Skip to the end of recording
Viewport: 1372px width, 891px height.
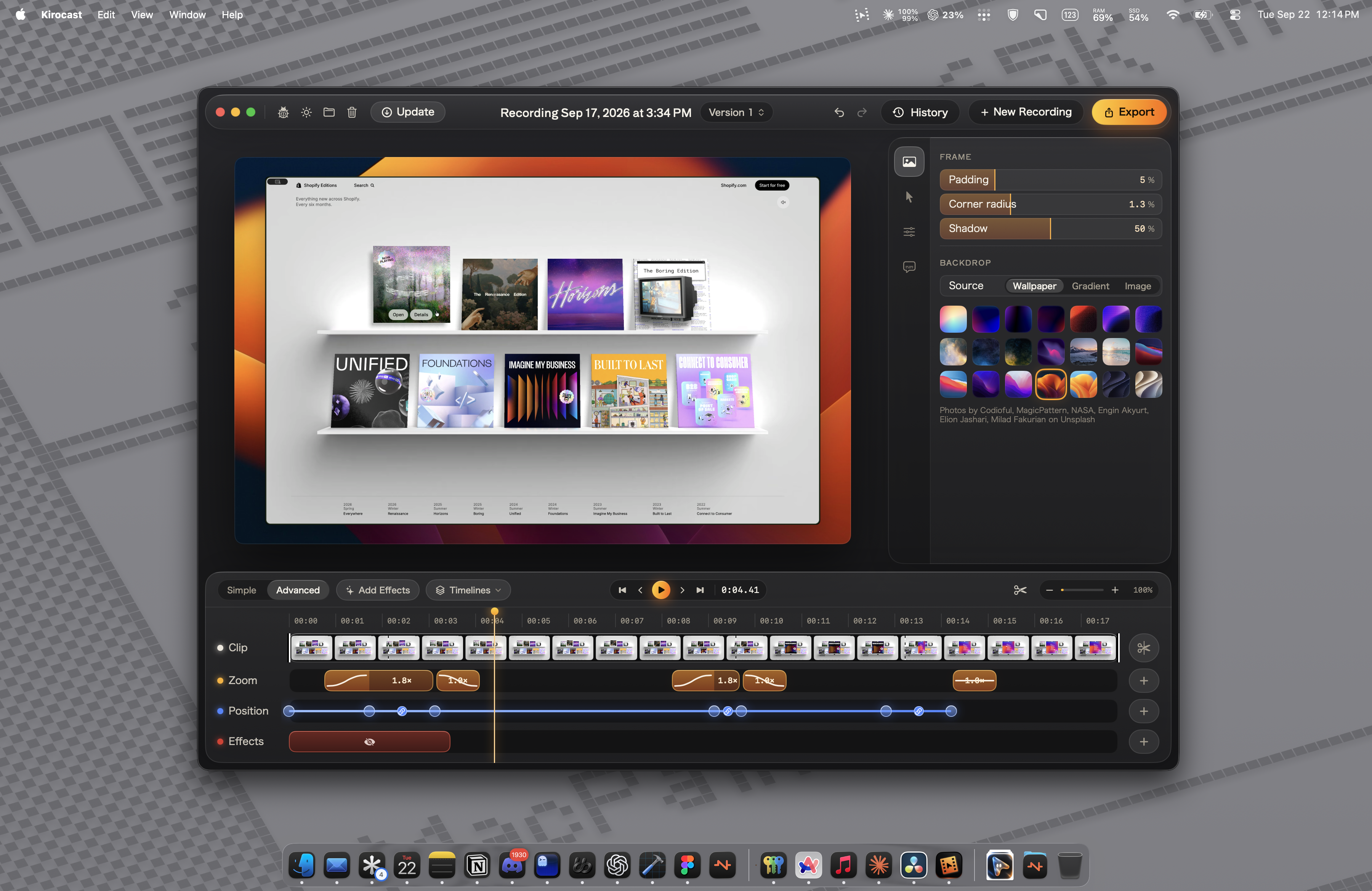[700, 590]
